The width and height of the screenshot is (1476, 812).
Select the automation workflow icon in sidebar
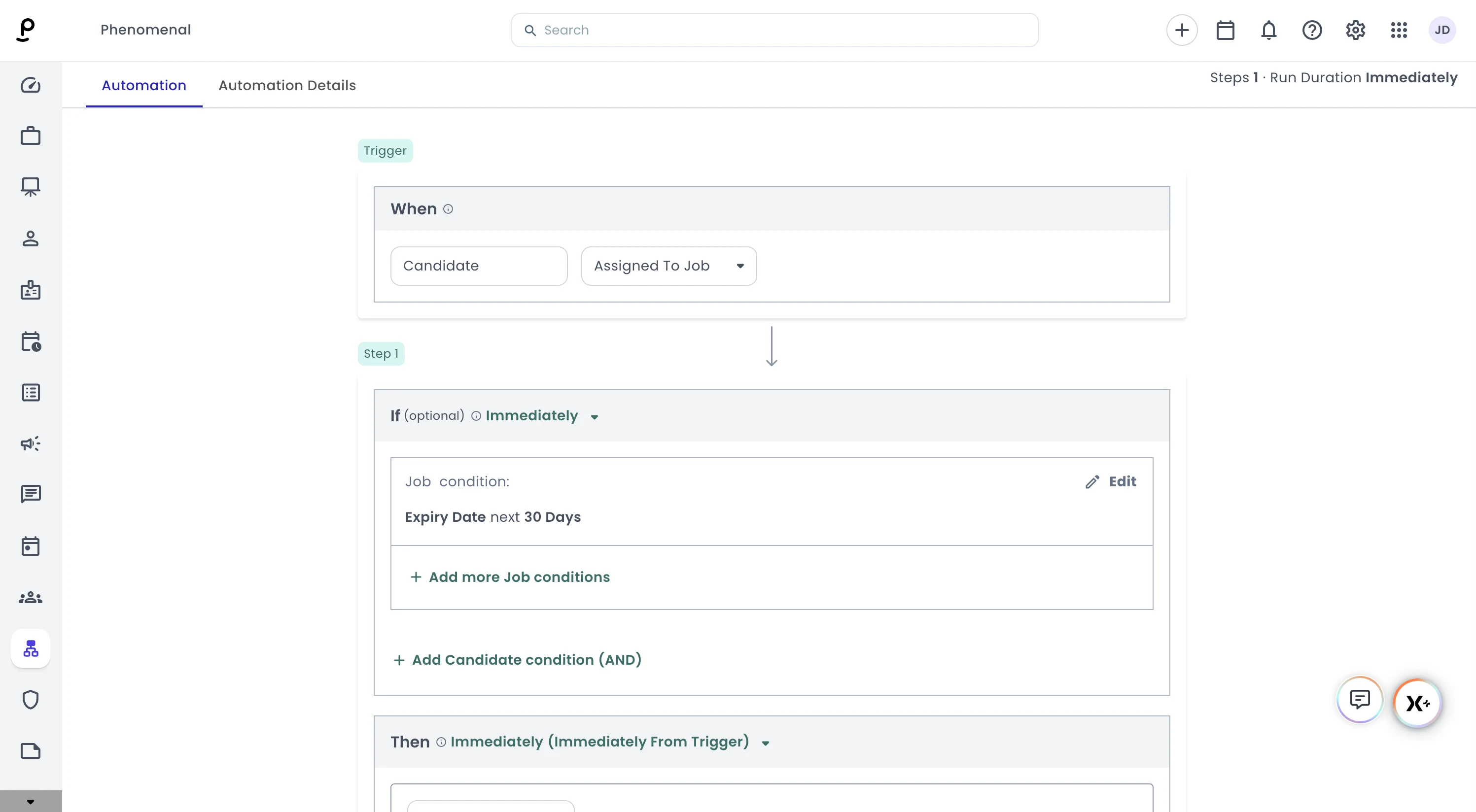31,648
